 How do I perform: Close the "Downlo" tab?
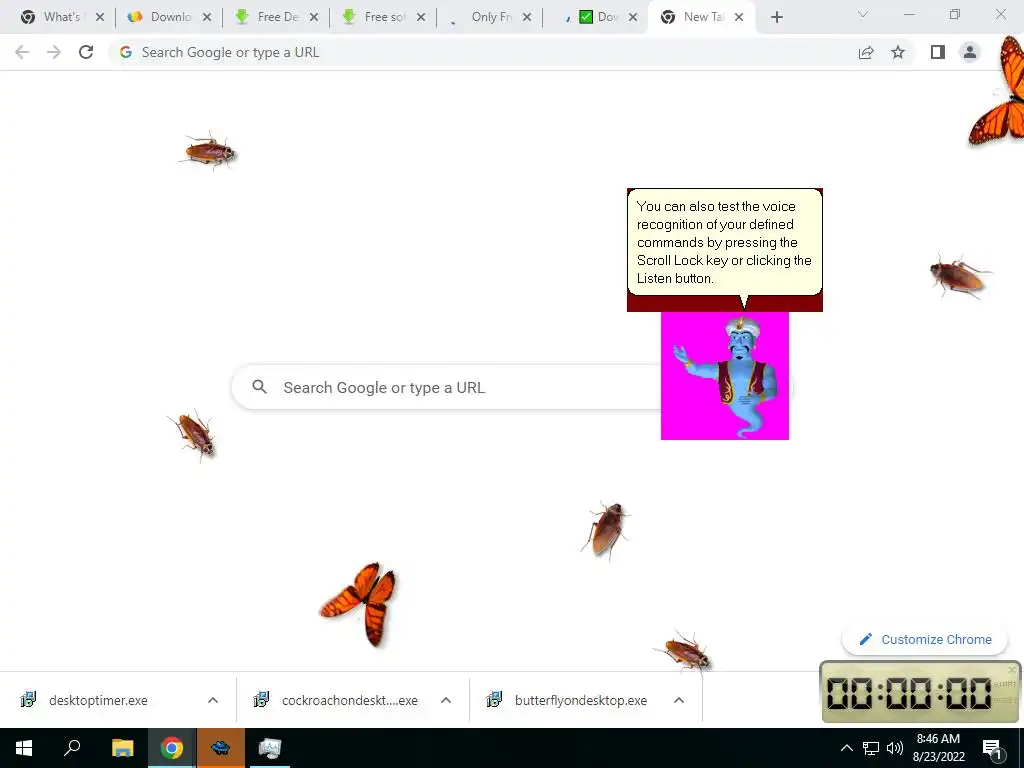click(207, 17)
